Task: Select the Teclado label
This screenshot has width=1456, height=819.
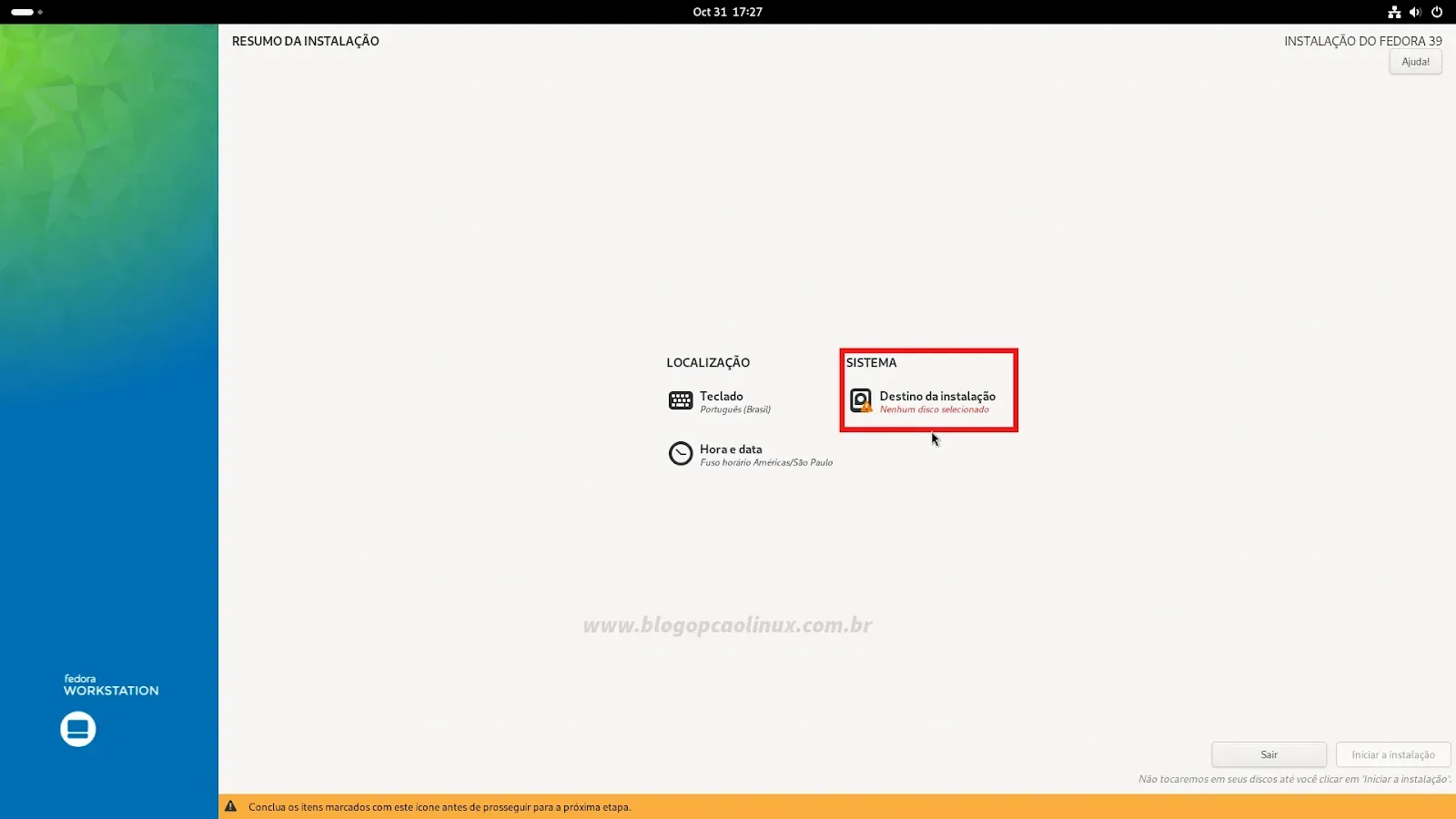Action: tap(722, 396)
